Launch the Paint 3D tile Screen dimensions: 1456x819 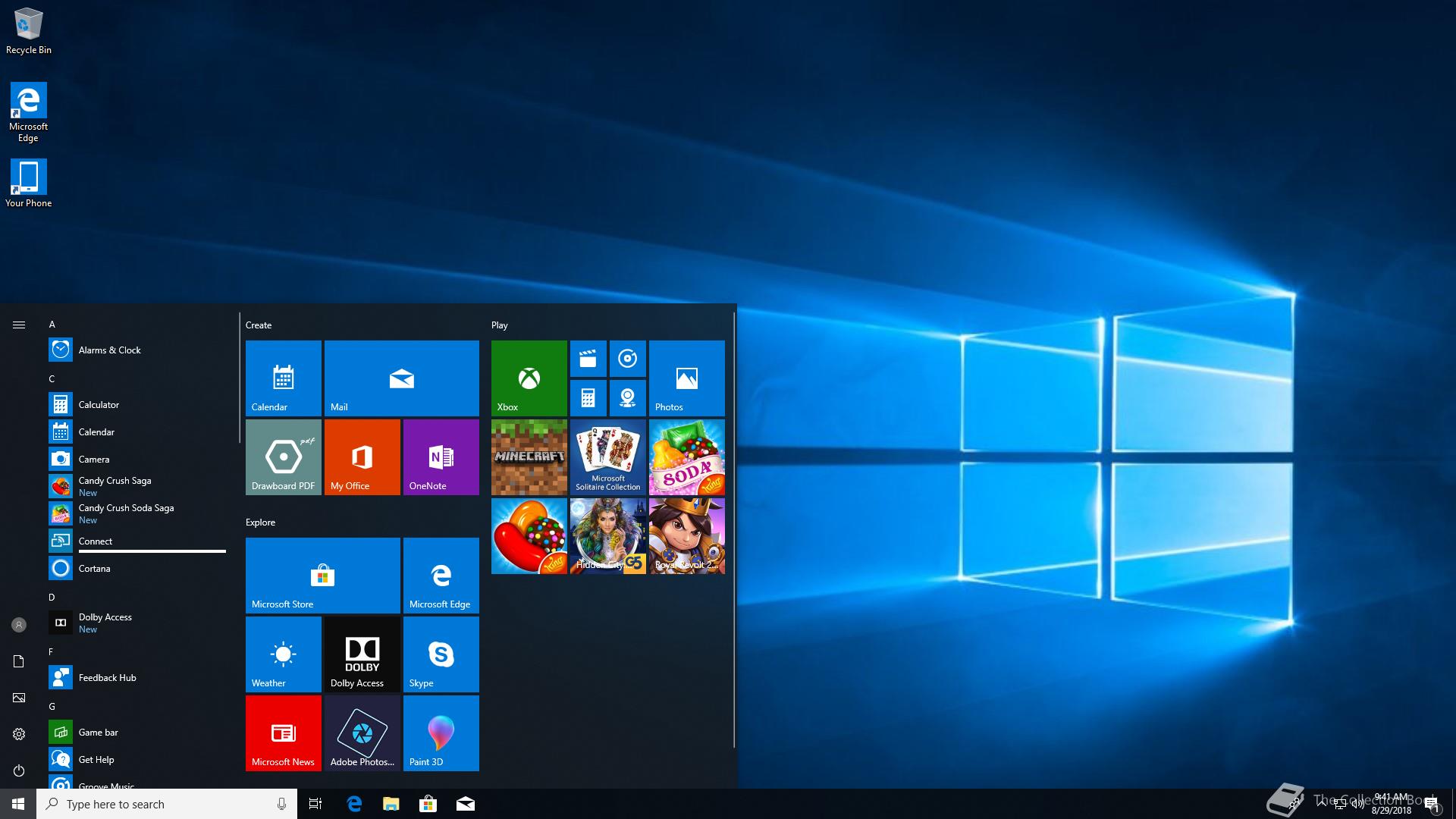click(x=441, y=733)
